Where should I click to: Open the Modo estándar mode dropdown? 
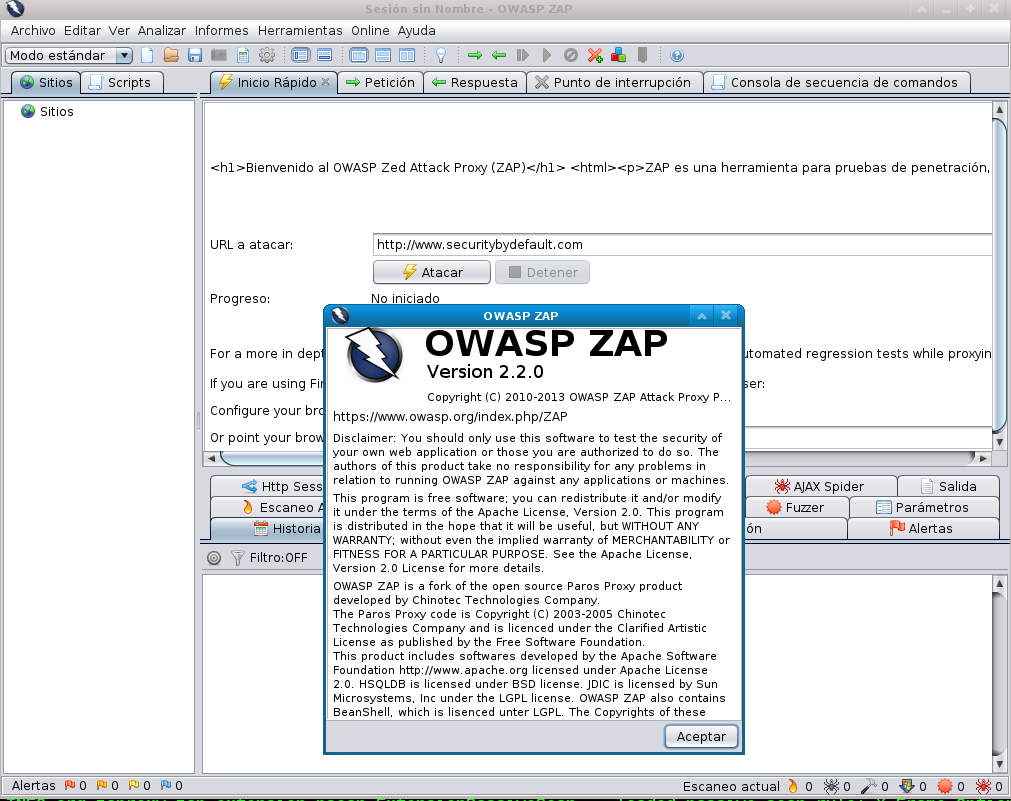125,55
